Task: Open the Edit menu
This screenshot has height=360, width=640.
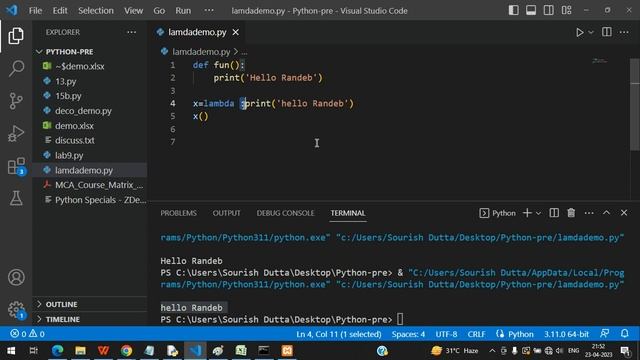Action: [x=60, y=11]
